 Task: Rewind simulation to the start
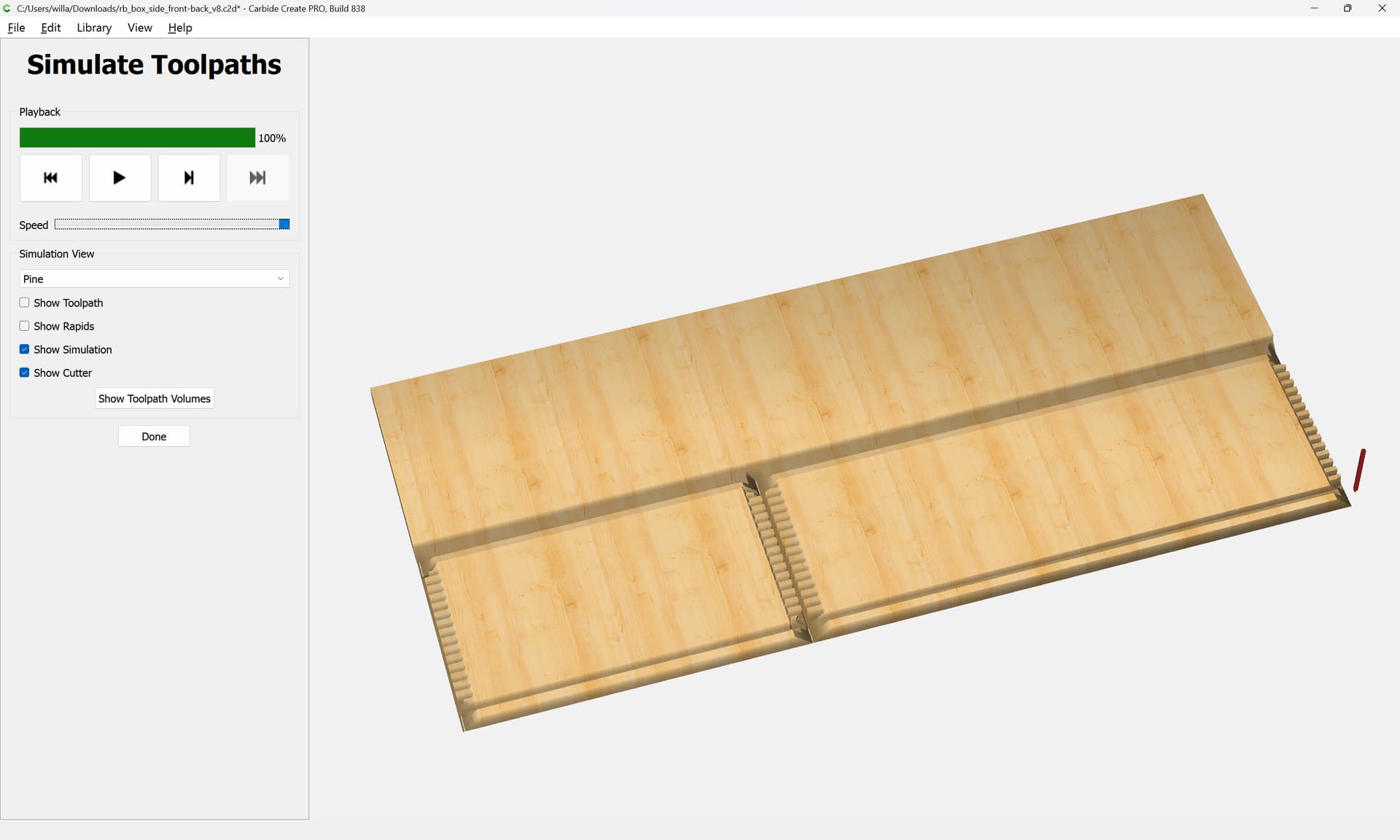[50, 178]
